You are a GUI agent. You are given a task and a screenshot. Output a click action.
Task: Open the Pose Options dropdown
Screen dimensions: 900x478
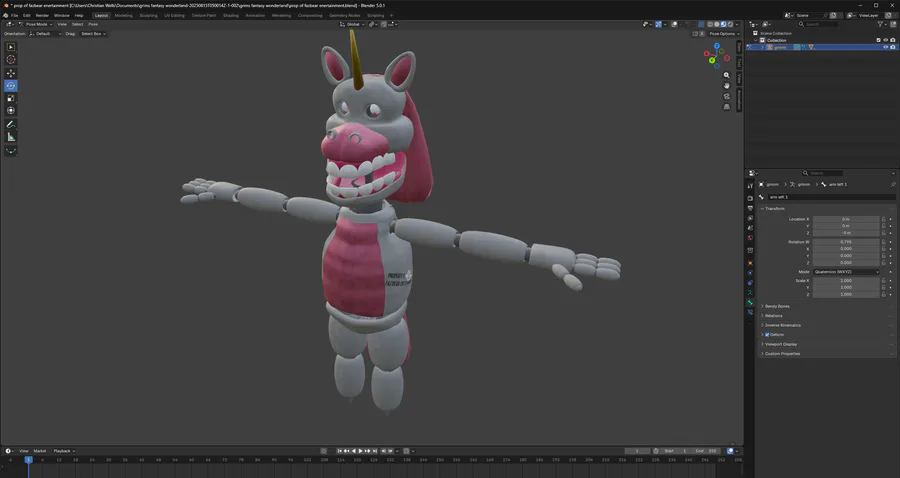(x=723, y=34)
